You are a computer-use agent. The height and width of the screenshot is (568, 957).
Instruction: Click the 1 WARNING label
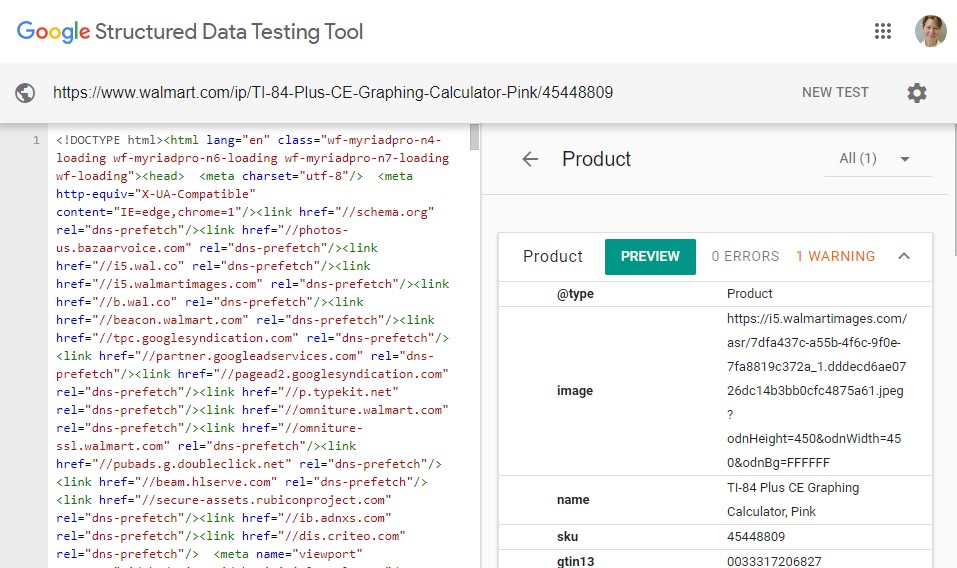point(835,256)
